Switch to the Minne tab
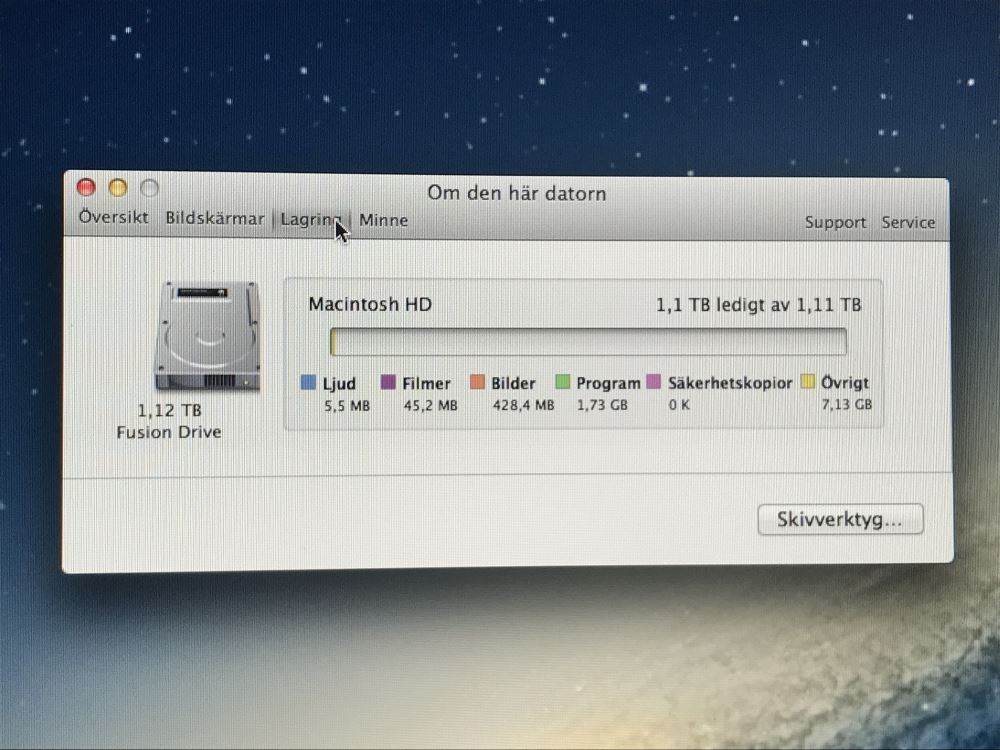The width and height of the screenshot is (1000, 750). [x=383, y=220]
